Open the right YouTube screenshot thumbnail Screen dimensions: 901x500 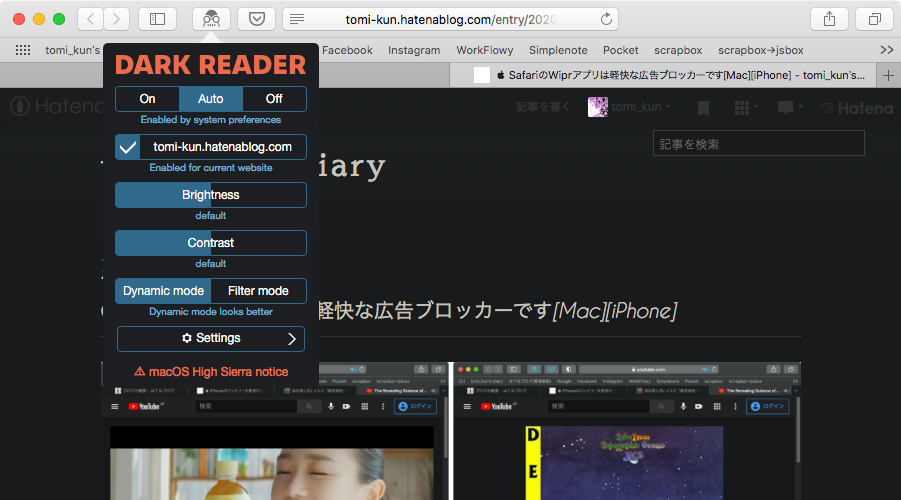tap(627, 431)
